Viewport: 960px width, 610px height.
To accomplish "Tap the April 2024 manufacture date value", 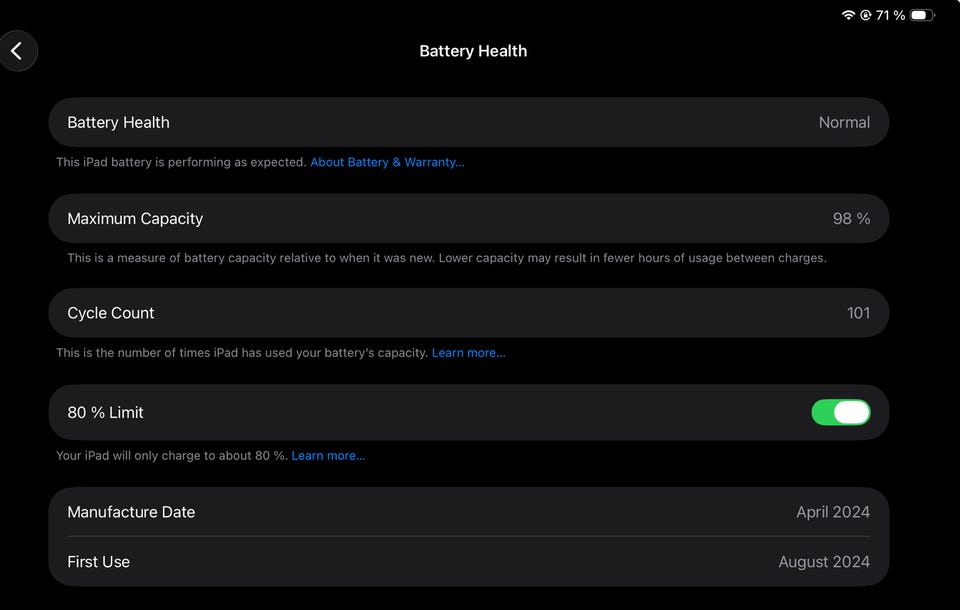I will tap(833, 512).
